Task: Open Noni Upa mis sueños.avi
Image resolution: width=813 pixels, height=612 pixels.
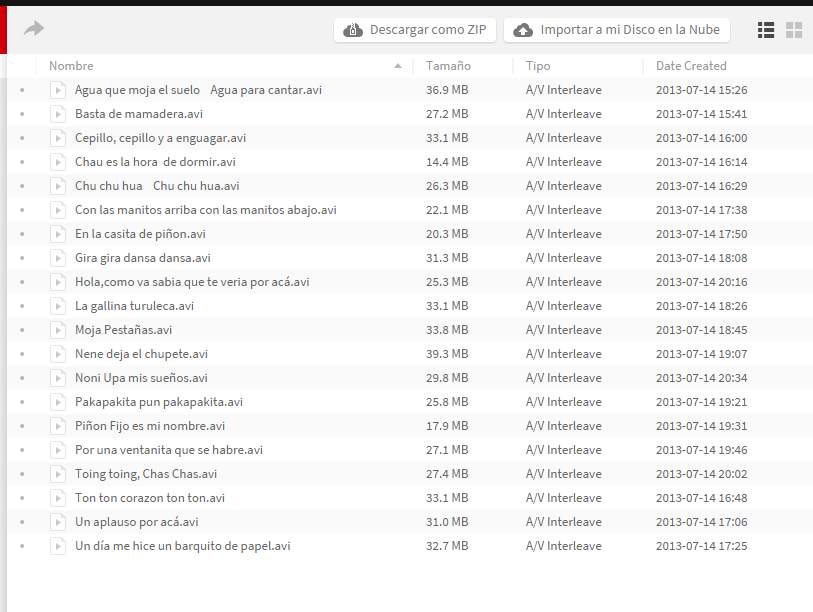Action: point(141,378)
